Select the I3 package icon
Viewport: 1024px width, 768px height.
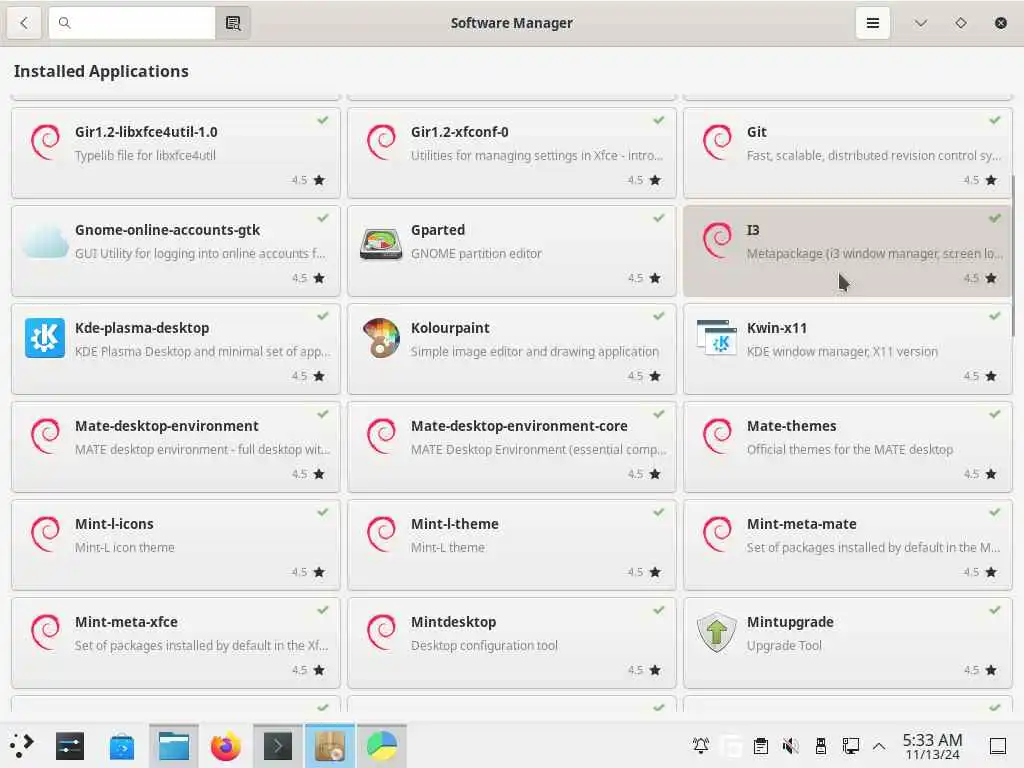[x=717, y=240]
